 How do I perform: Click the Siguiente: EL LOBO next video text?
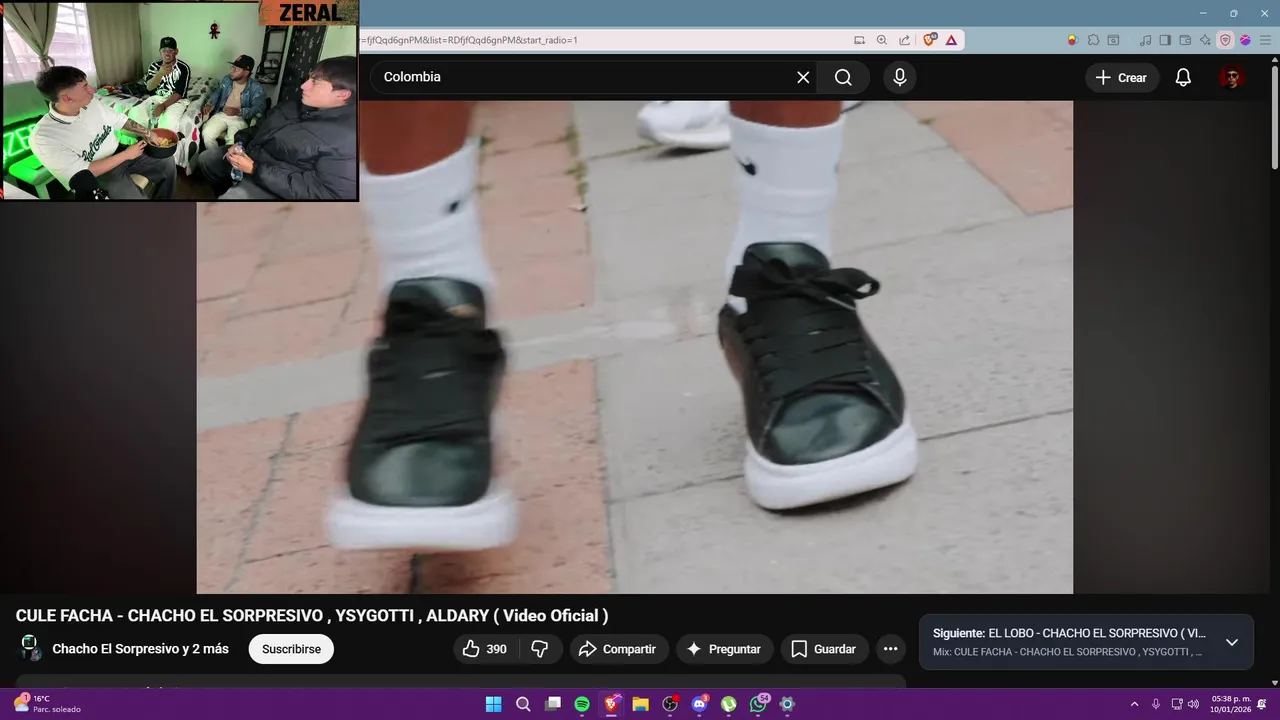[x=1069, y=633]
